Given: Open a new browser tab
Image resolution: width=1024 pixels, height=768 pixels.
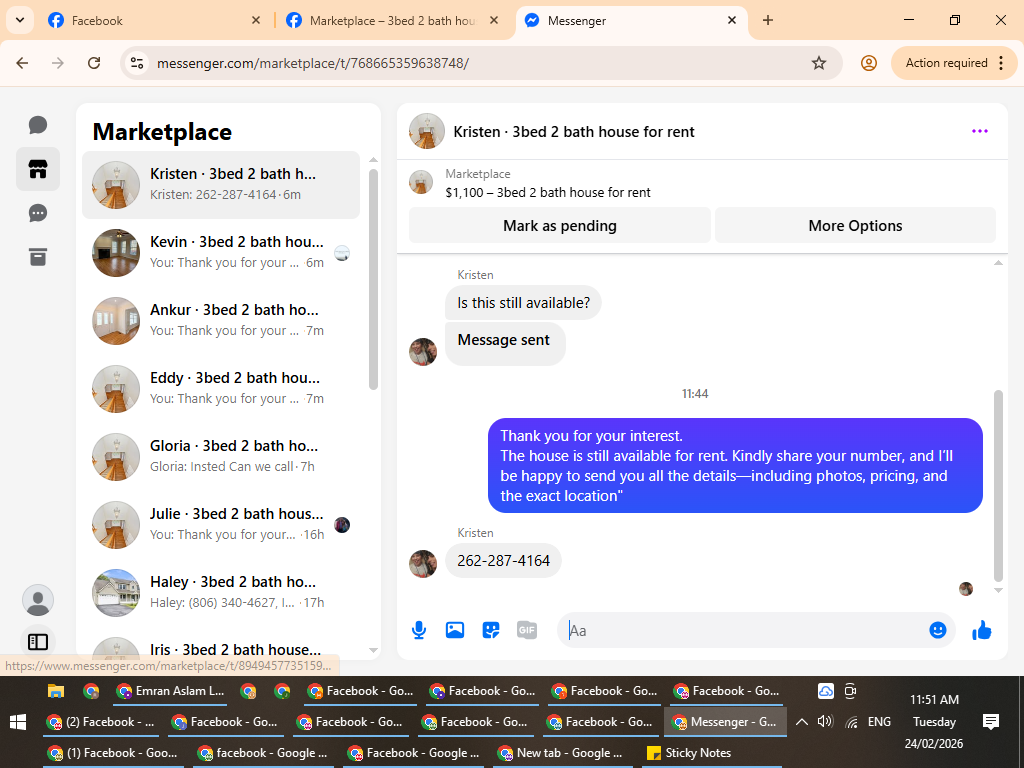Looking at the screenshot, I should click(x=768, y=20).
